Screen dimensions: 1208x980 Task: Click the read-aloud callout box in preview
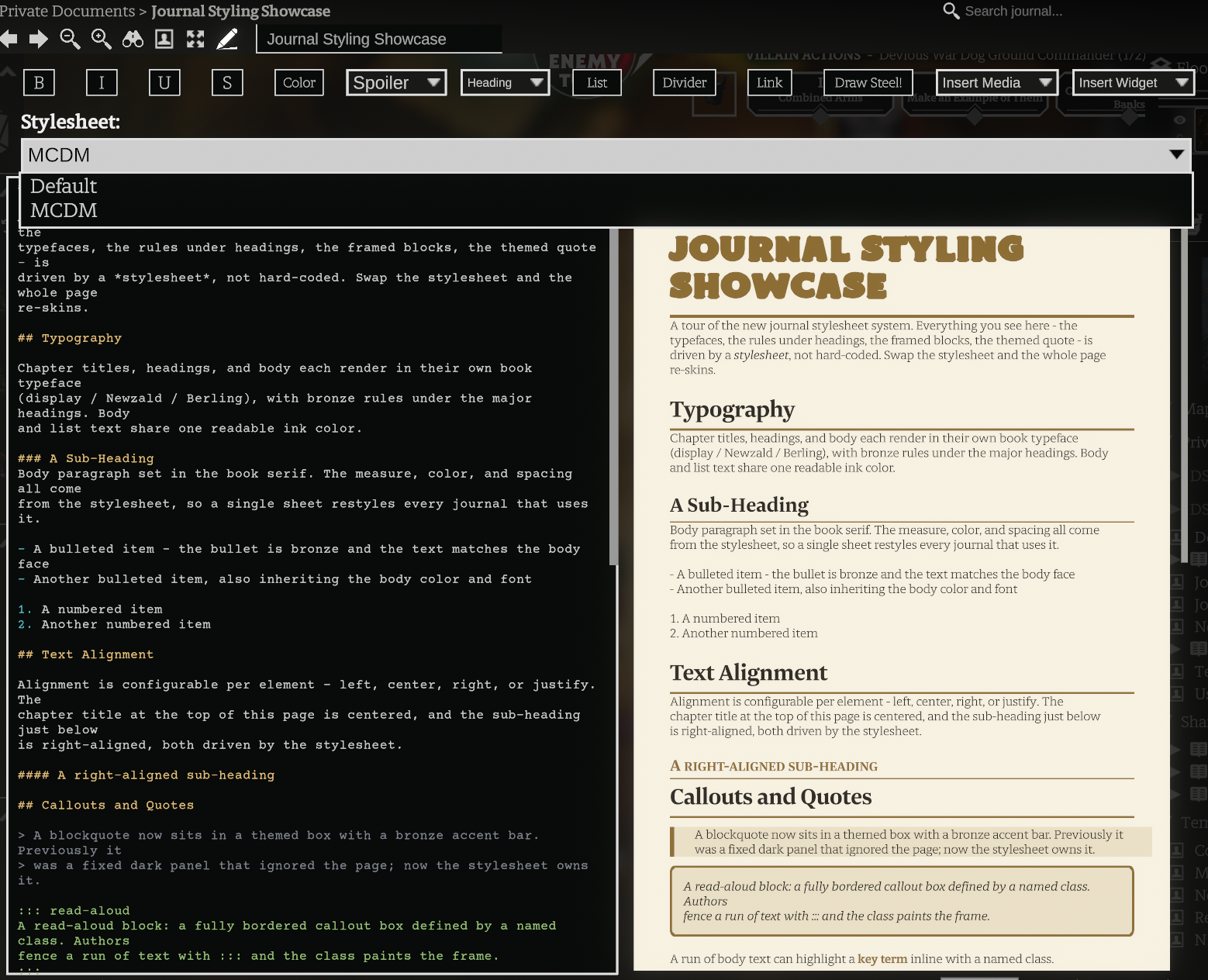point(902,901)
